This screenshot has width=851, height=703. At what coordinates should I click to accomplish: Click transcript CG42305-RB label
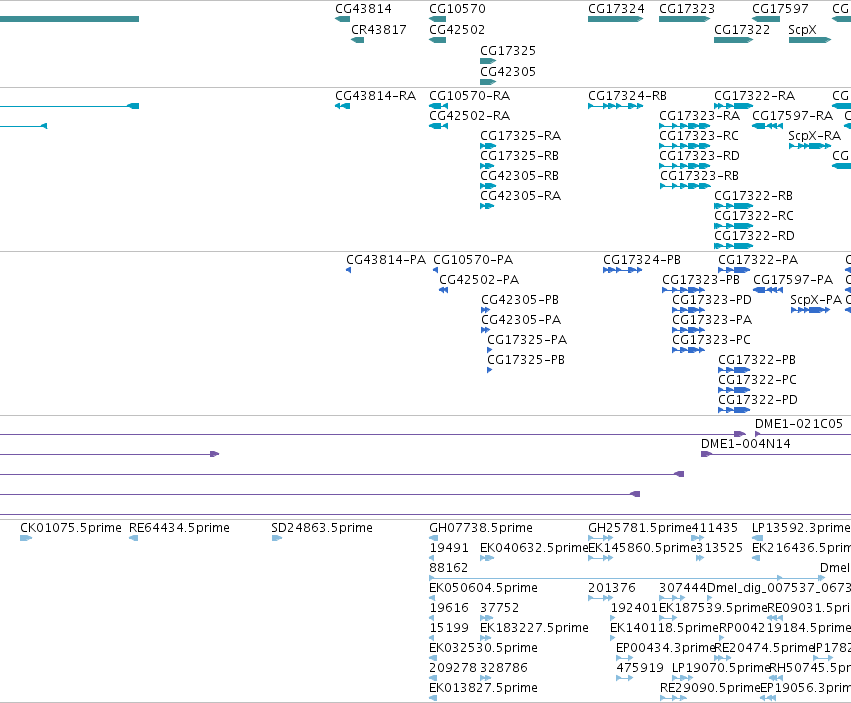[x=519, y=176]
